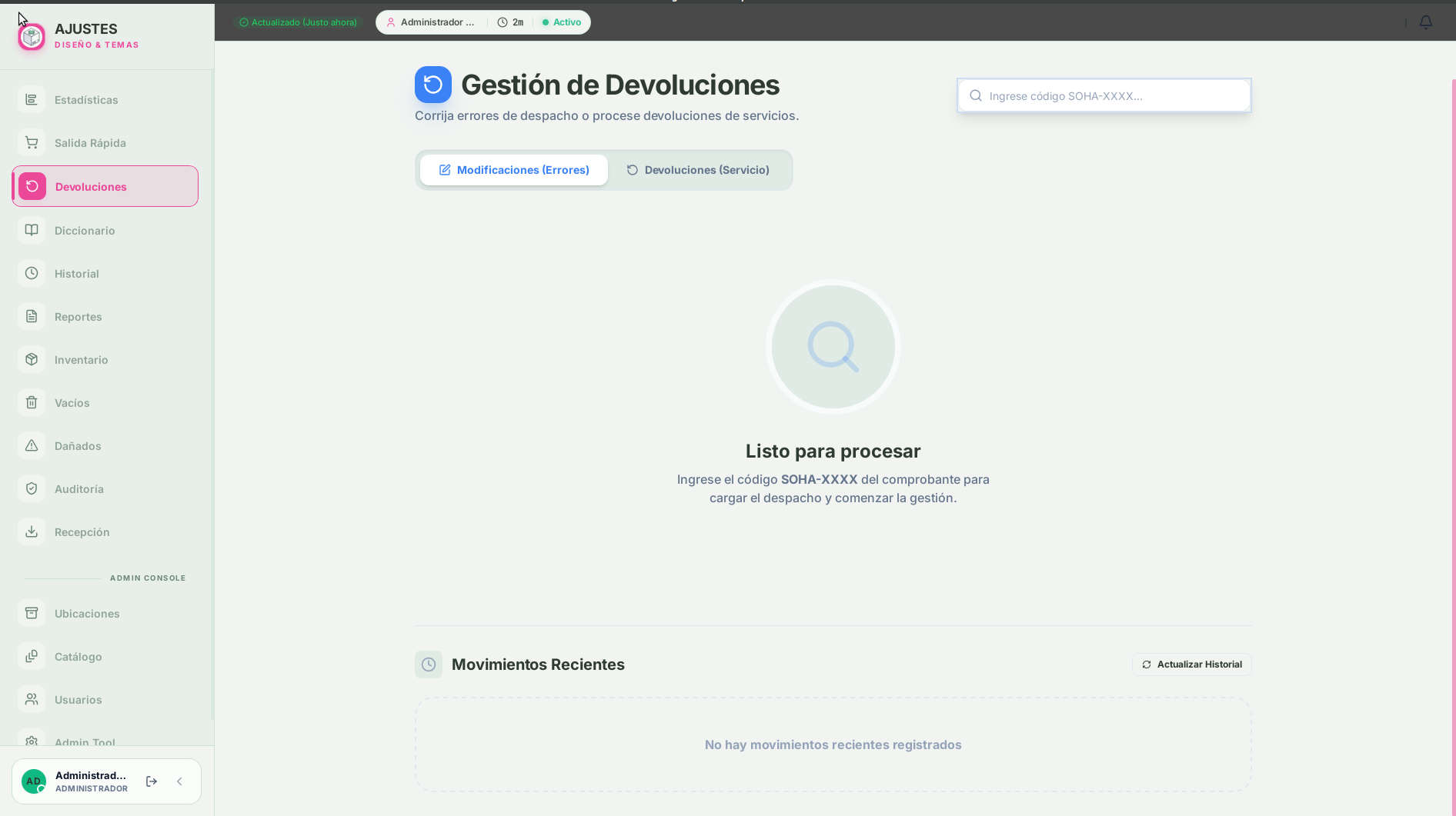
Task: Click the Actualizado (Justo ahora) badge
Action: (298, 22)
